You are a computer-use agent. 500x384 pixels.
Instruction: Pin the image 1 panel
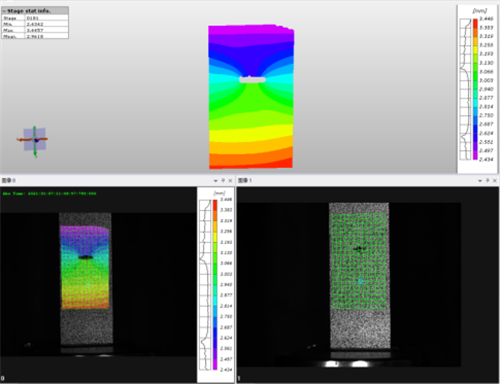click(x=488, y=180)
